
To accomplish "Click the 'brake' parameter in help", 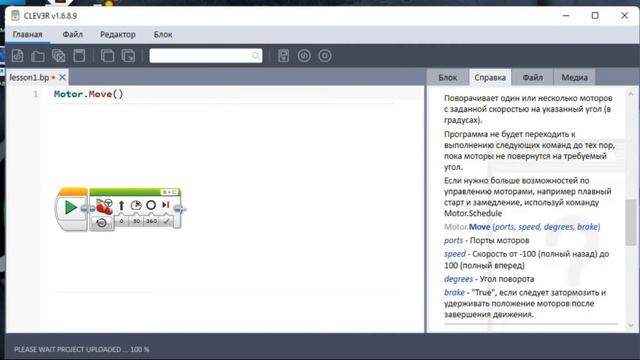I will tap(454, 293).
